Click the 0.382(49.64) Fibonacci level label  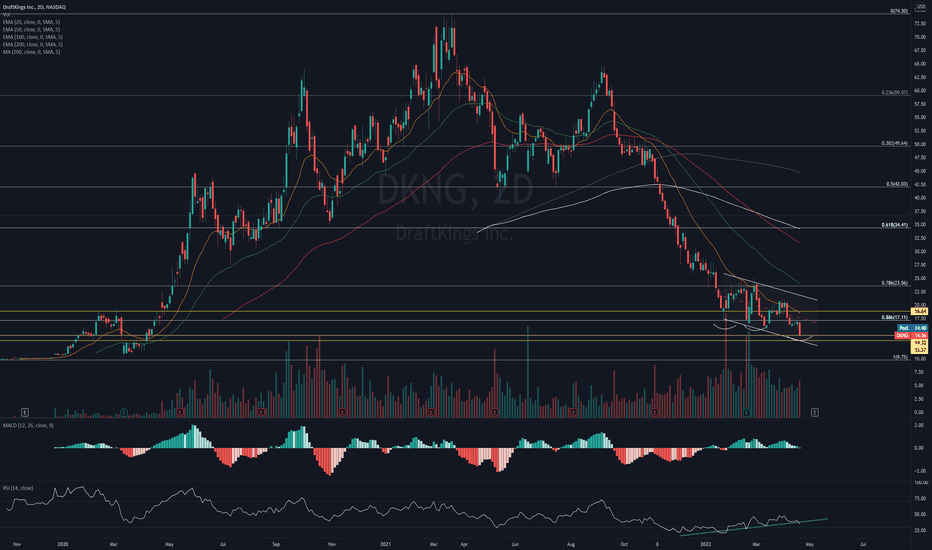895,143
